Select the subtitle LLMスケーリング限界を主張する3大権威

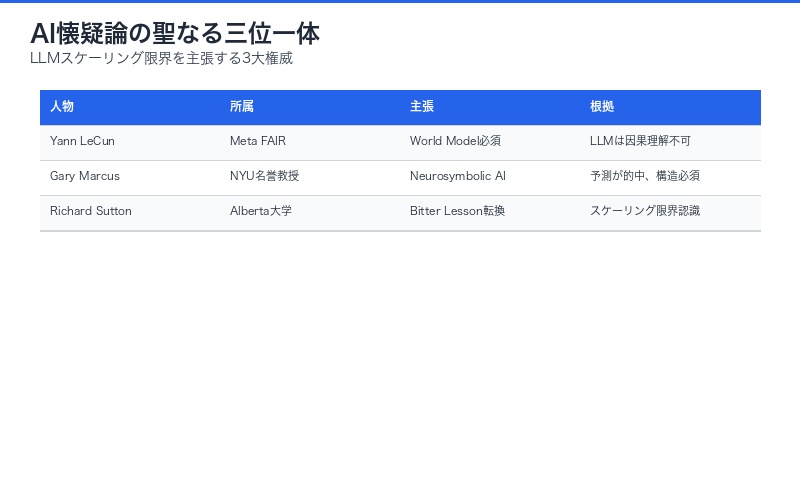click(x=161, y=58)
